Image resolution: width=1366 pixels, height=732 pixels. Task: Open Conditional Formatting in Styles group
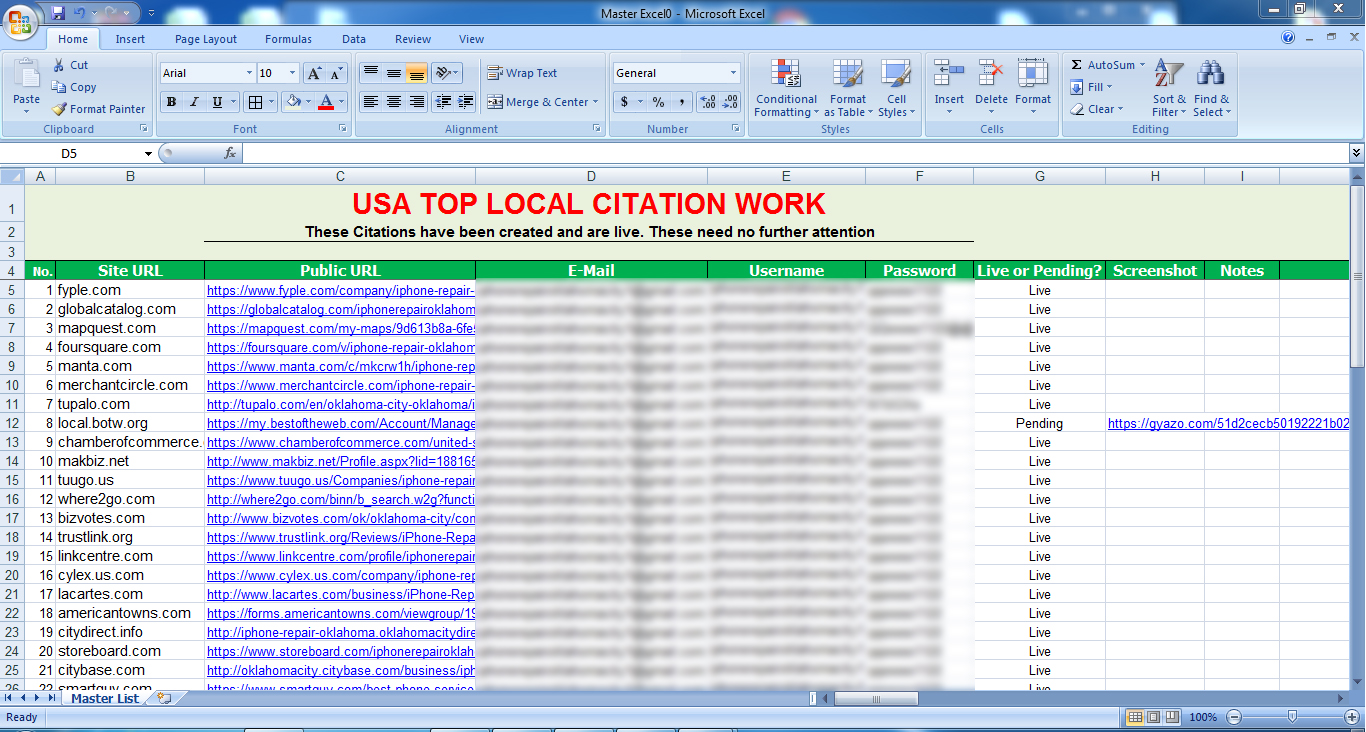[x=786, y=88]
